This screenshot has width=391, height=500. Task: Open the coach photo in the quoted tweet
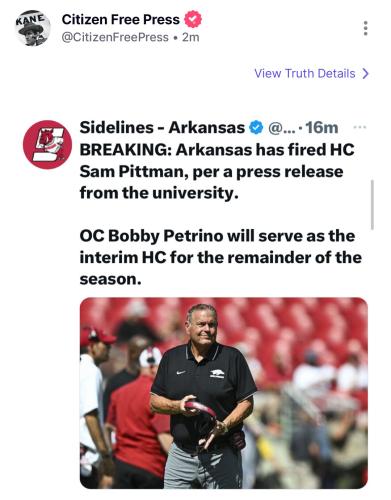coord(224,393)
